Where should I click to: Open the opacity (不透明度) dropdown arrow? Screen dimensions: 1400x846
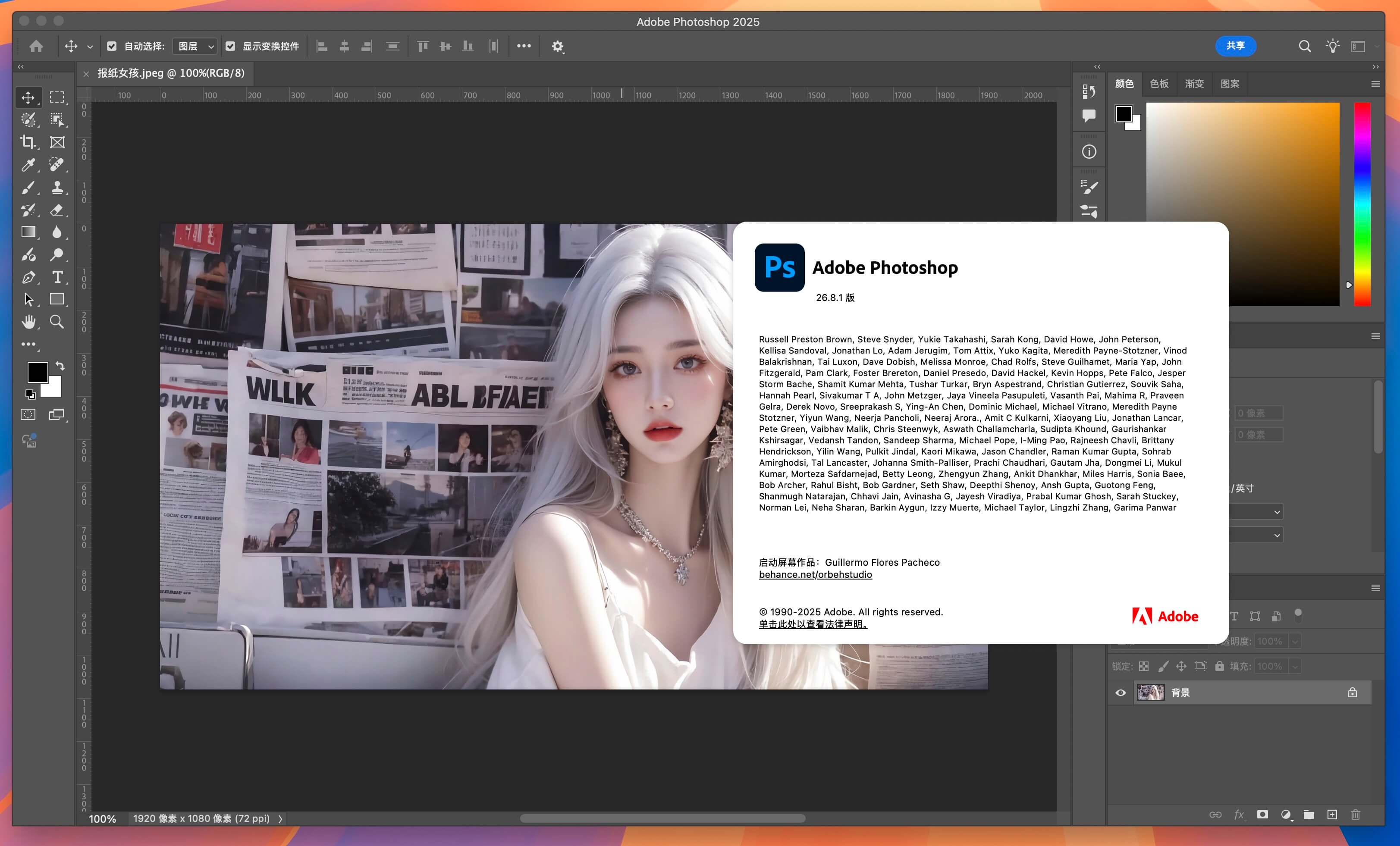[x=1295, y=642]
